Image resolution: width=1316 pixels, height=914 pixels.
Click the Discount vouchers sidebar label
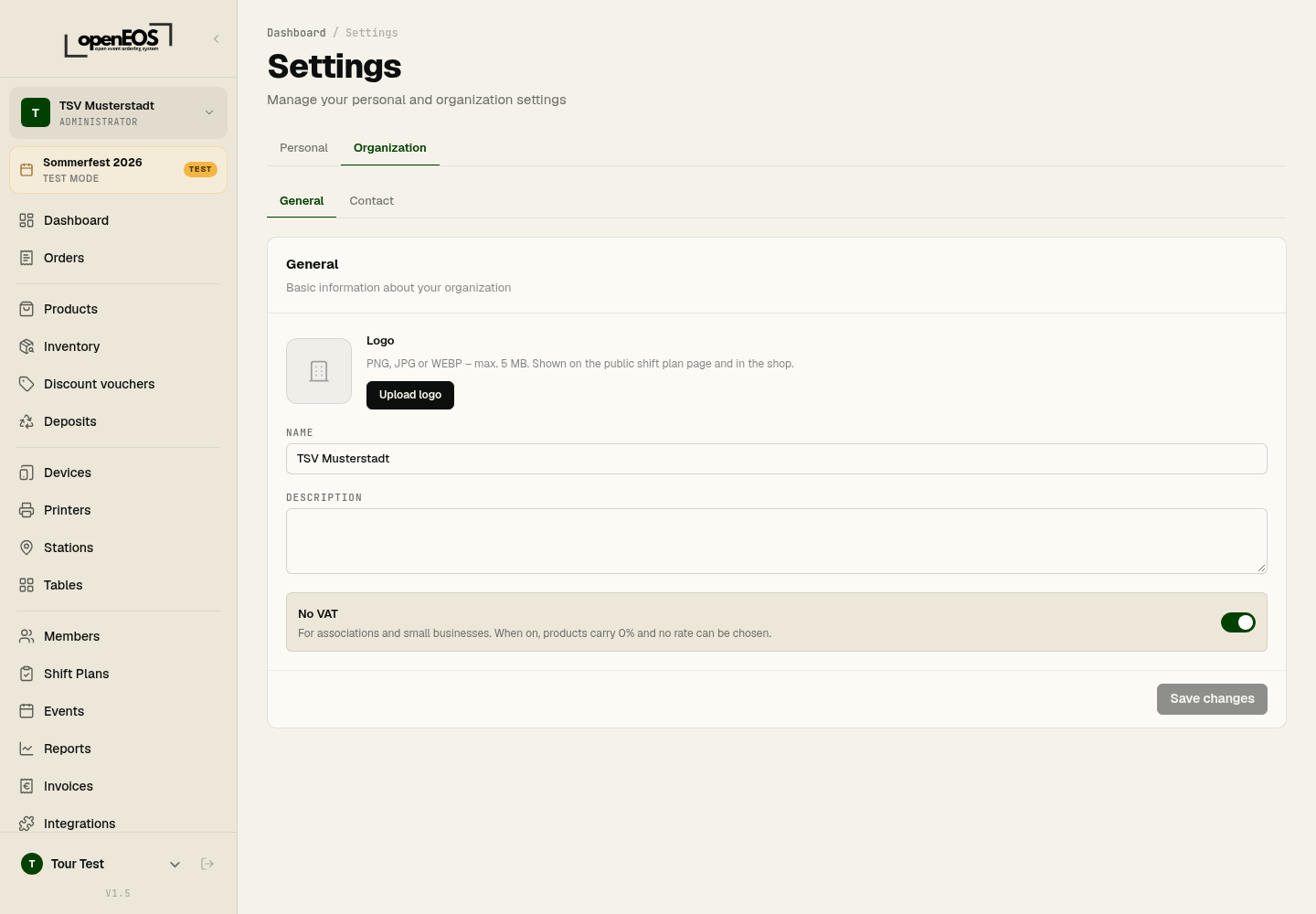coord(100,384)
